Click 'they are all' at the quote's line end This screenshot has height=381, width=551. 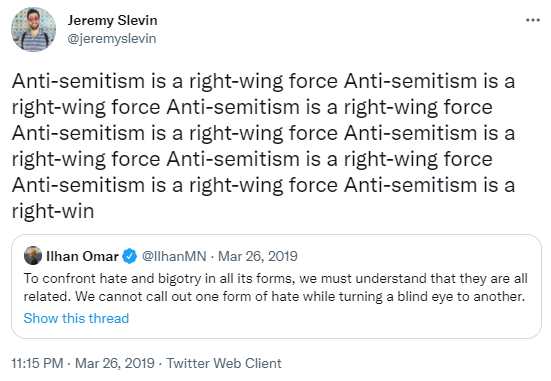coord(493,278)
